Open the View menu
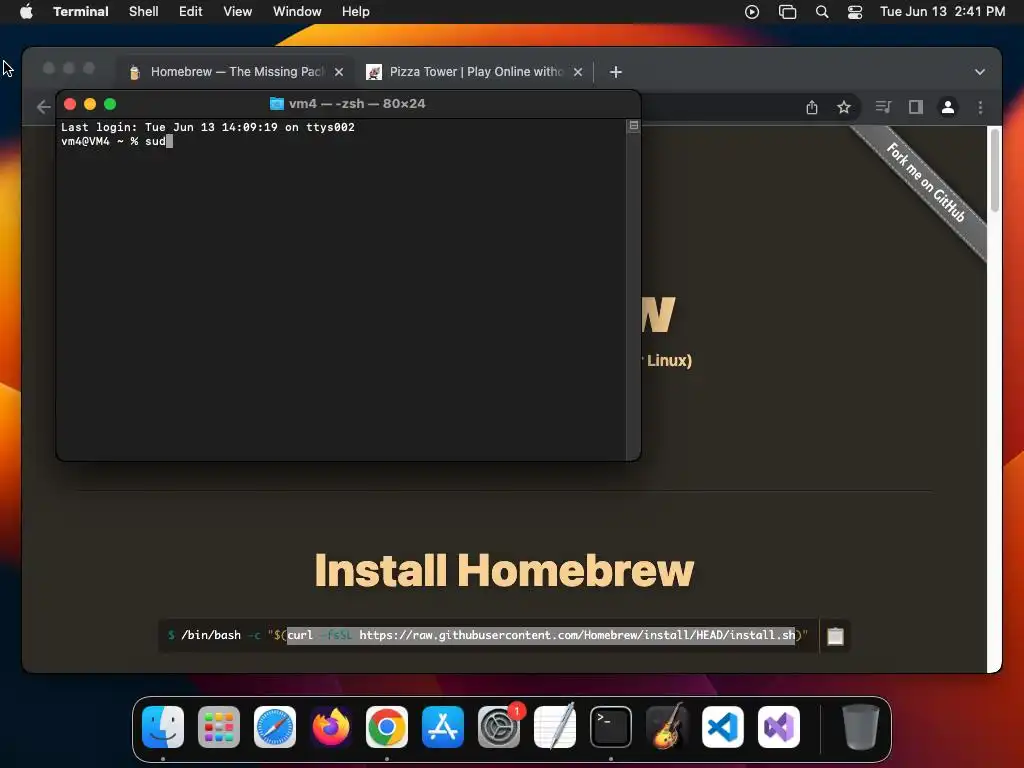1024x768 pixels. click(x=238, y=12)
